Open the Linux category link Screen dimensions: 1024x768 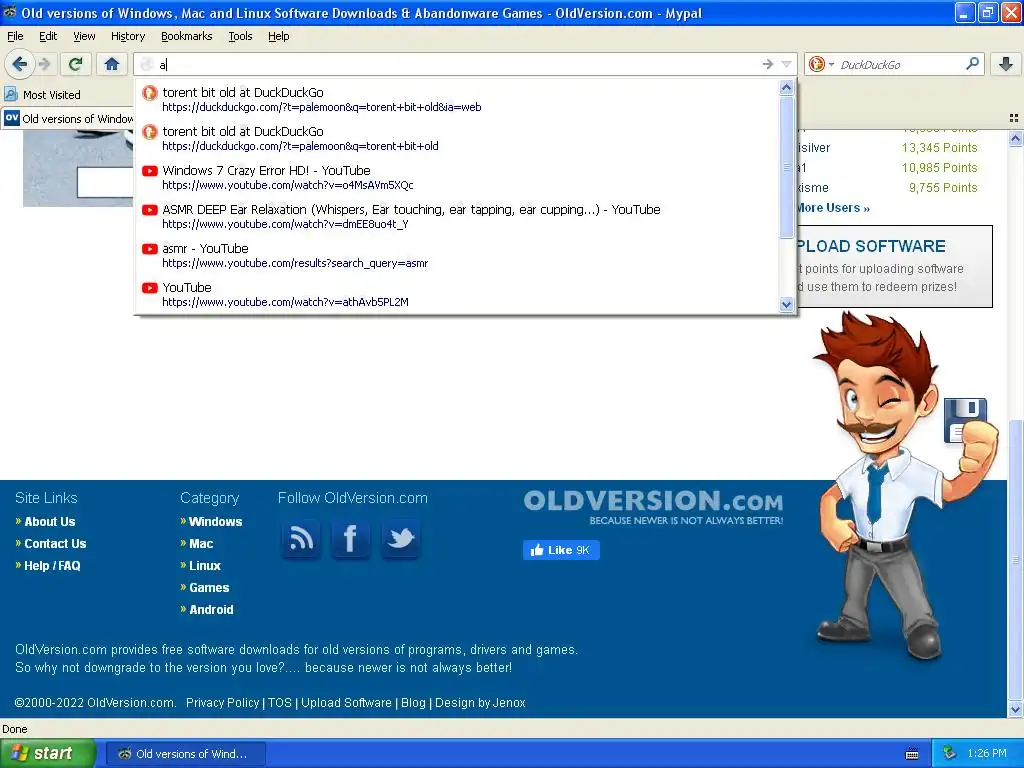(x=205, y=566)
